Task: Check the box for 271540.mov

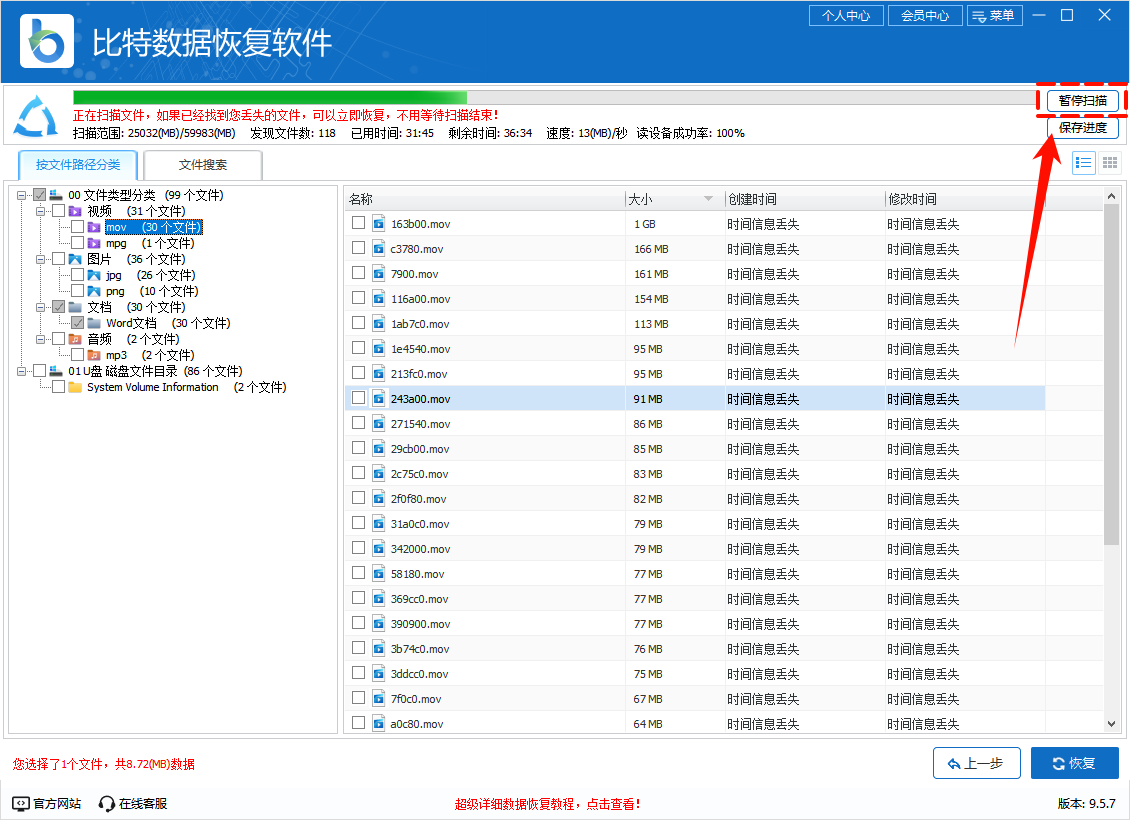Action: click(x=358, y=422)
